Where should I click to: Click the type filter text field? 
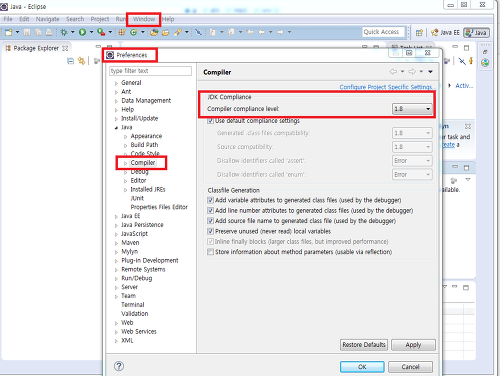tap(150, 71)
